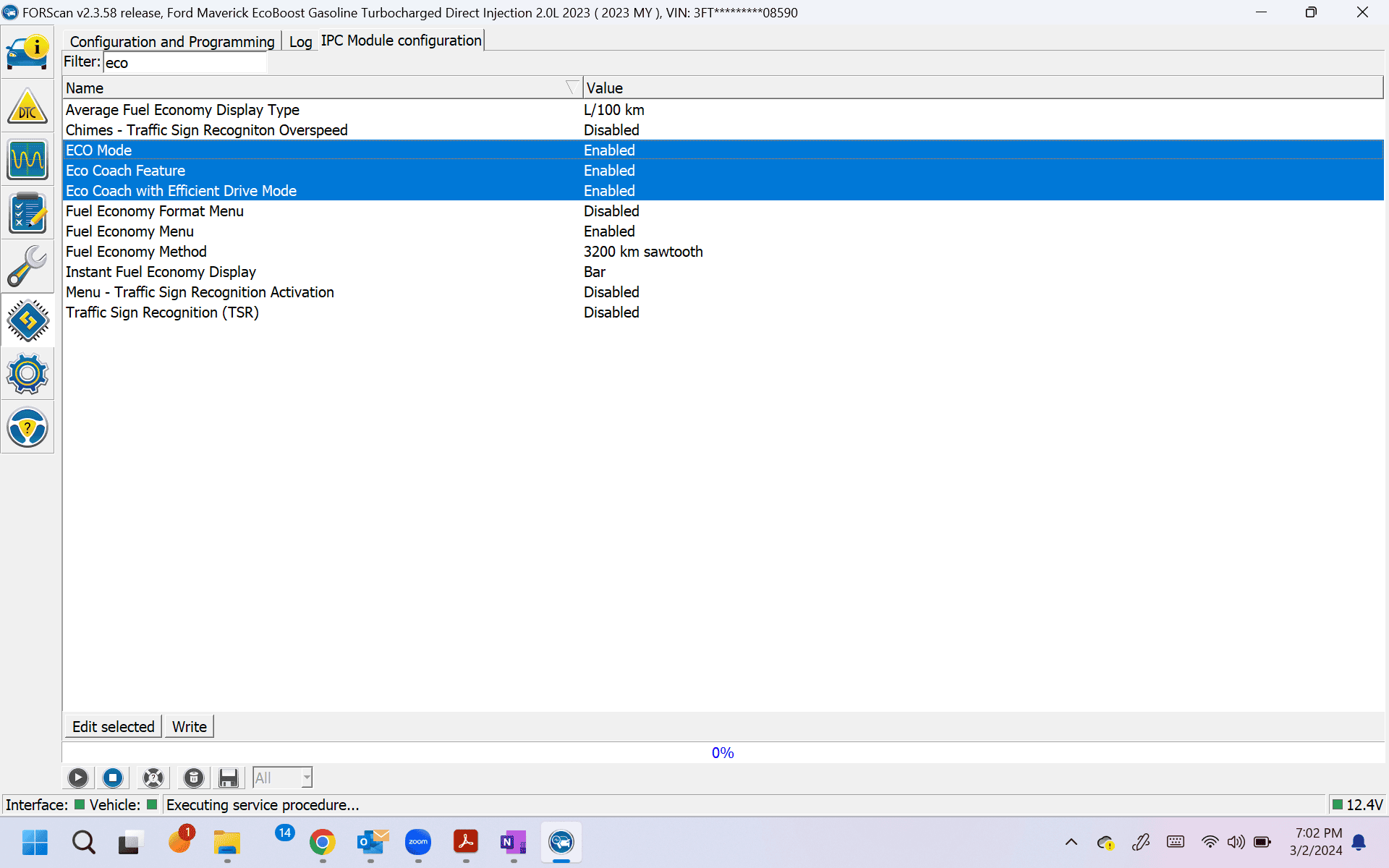The image size is (1389, 868).
Task: Open Google Chrome from the taskbar
Action: 322,842
